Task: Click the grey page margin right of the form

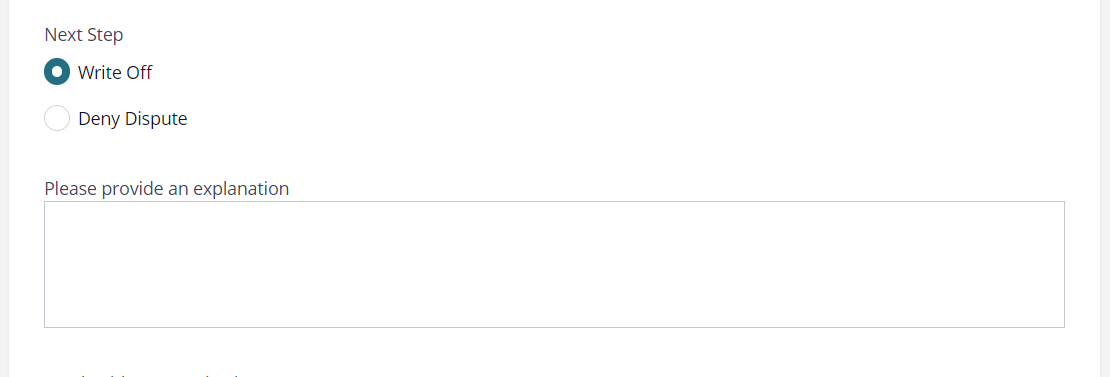Action: tap(1105, 188)
